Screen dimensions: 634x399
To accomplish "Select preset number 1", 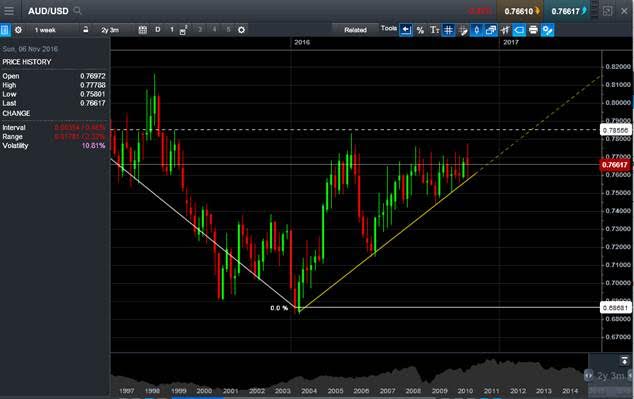I will click(x=172, y=30).
